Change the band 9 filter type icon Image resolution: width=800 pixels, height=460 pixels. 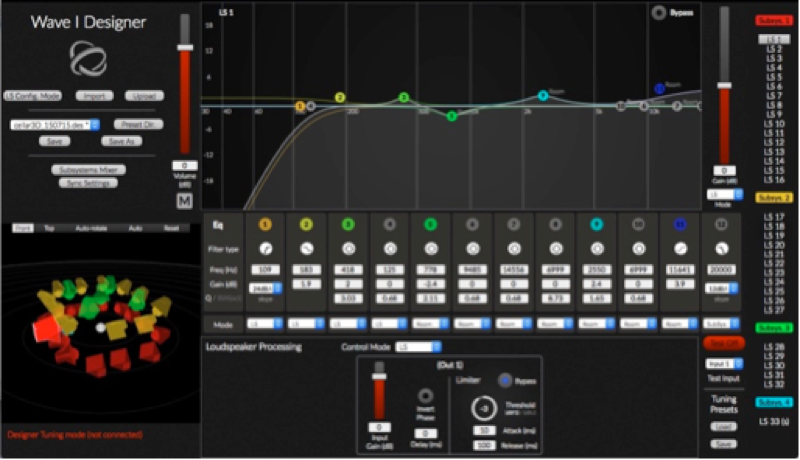(596, 249)
